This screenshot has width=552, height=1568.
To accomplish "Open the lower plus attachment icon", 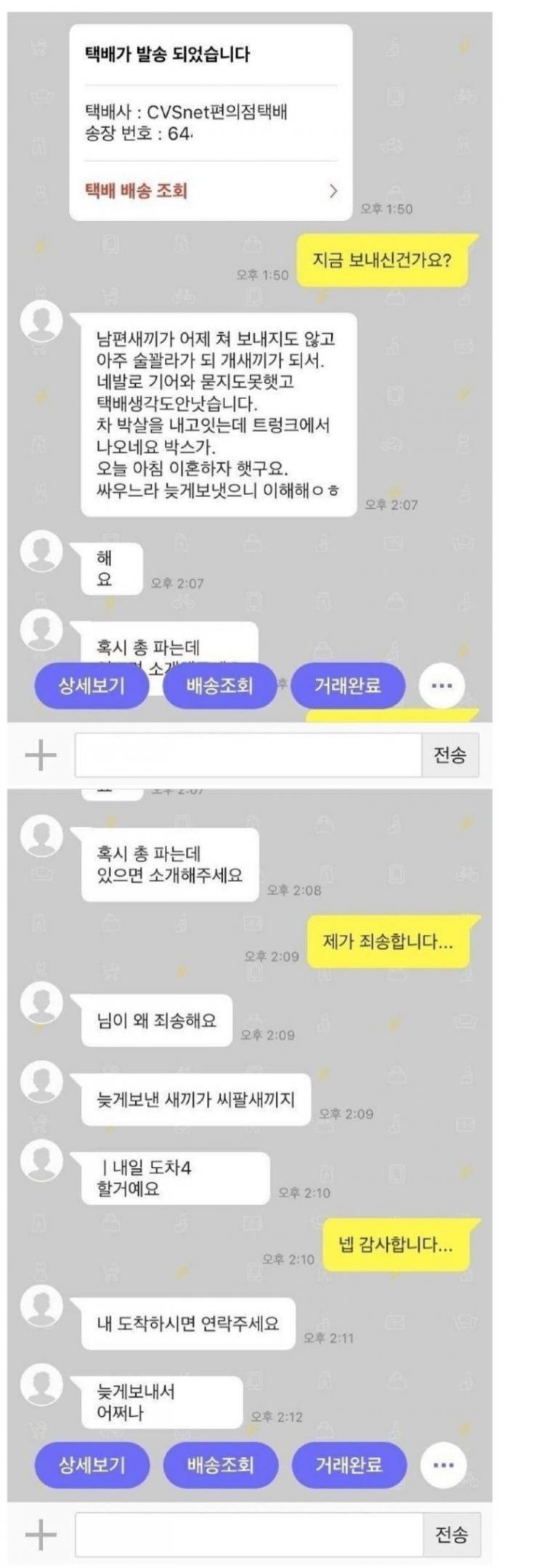I will click(x=41, y=1535).
